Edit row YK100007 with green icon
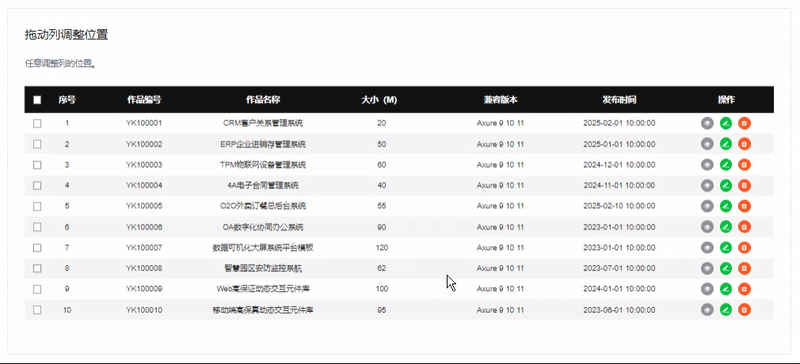The image size is (800, 364). click(x=726, y=248)
